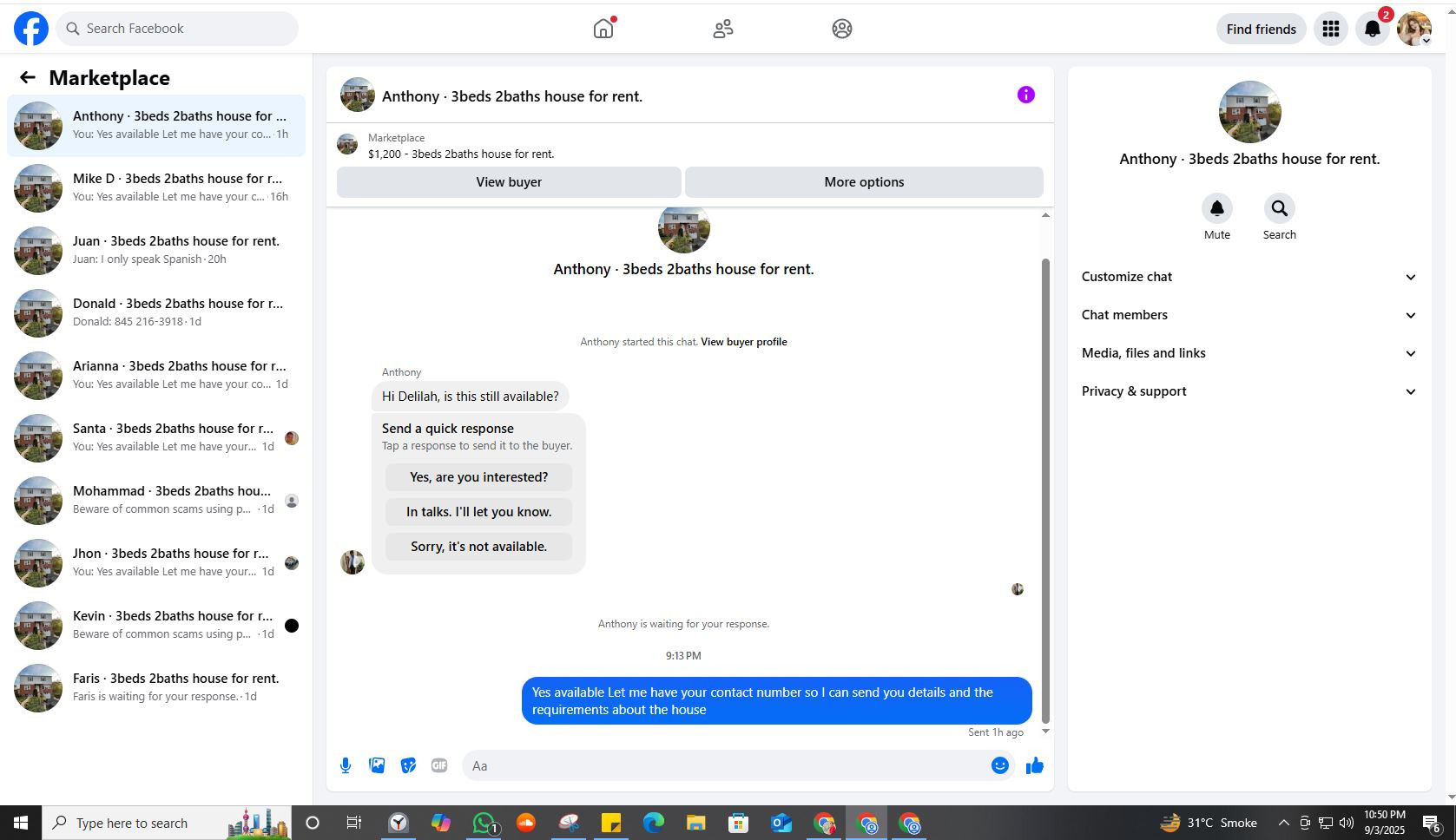
Task: Open Faris's conversation in the list
Action: [x=156, y=688]
